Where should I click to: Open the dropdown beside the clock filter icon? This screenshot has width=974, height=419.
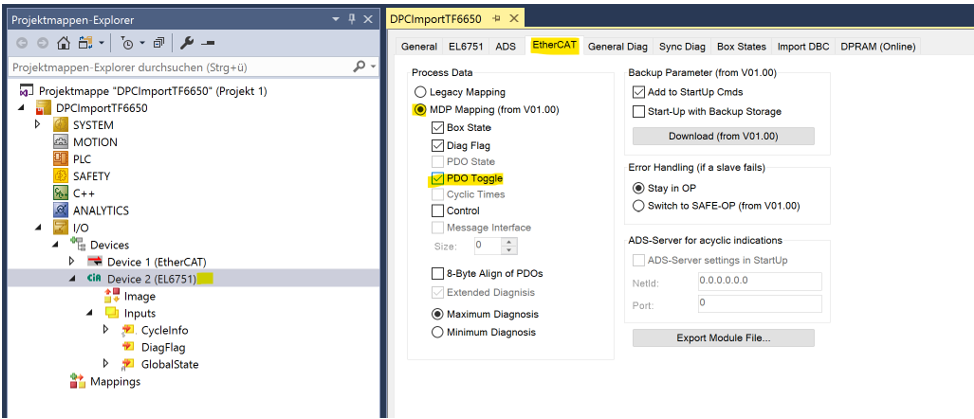tap(142, 43)
